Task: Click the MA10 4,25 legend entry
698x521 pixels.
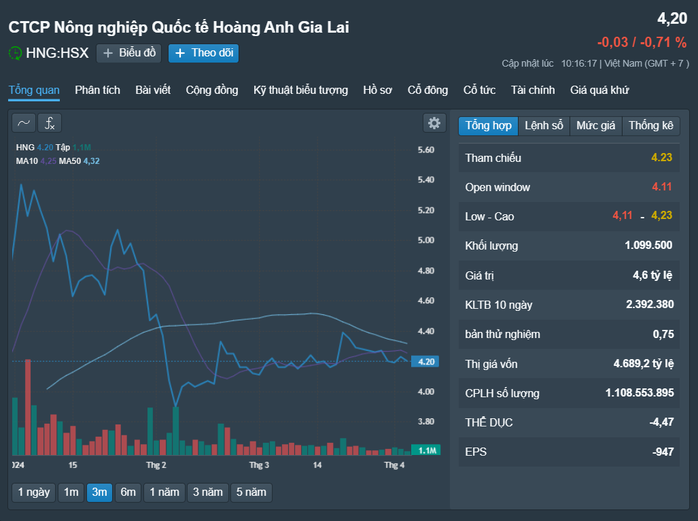Action: (x=36, y=161)
